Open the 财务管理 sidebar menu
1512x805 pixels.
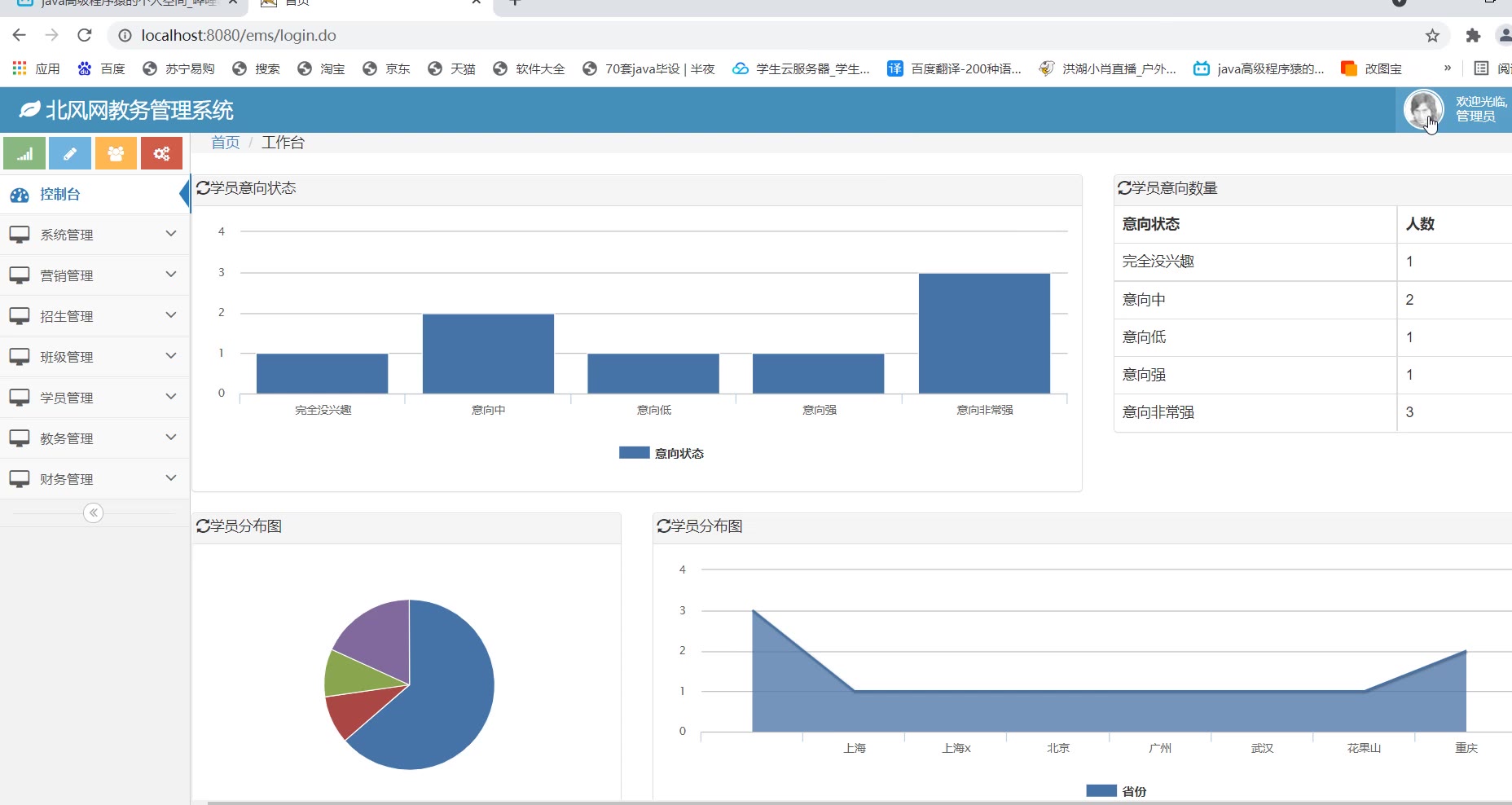(x=94, y=479)
